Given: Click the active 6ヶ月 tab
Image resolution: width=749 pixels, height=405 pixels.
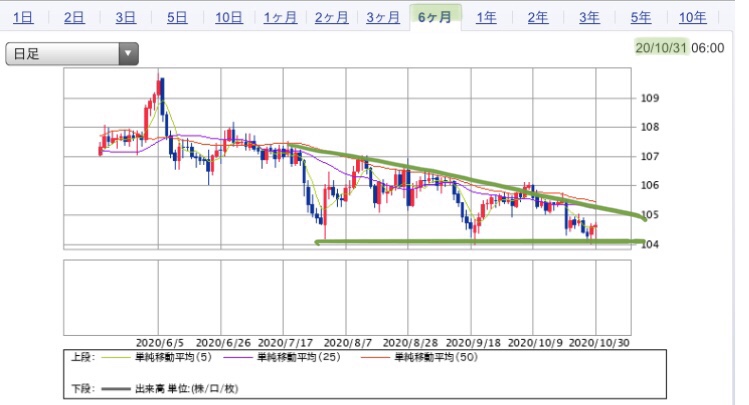Looking at the screenshot, I should tap(435, 18).
